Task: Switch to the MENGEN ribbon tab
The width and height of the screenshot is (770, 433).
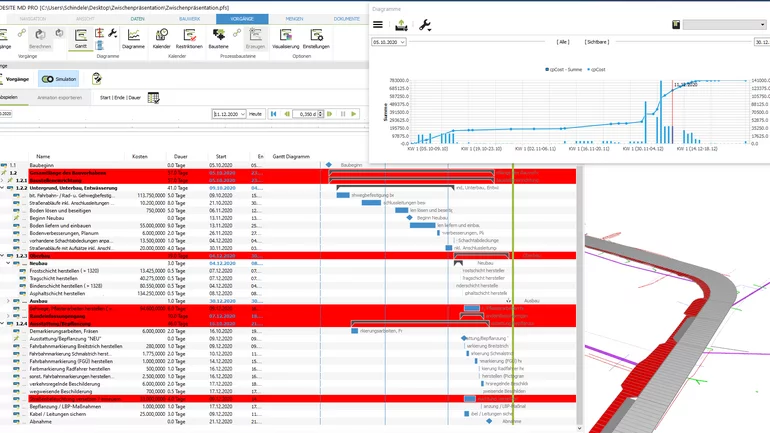Action: pyautogui.click(x=294, y=19)
